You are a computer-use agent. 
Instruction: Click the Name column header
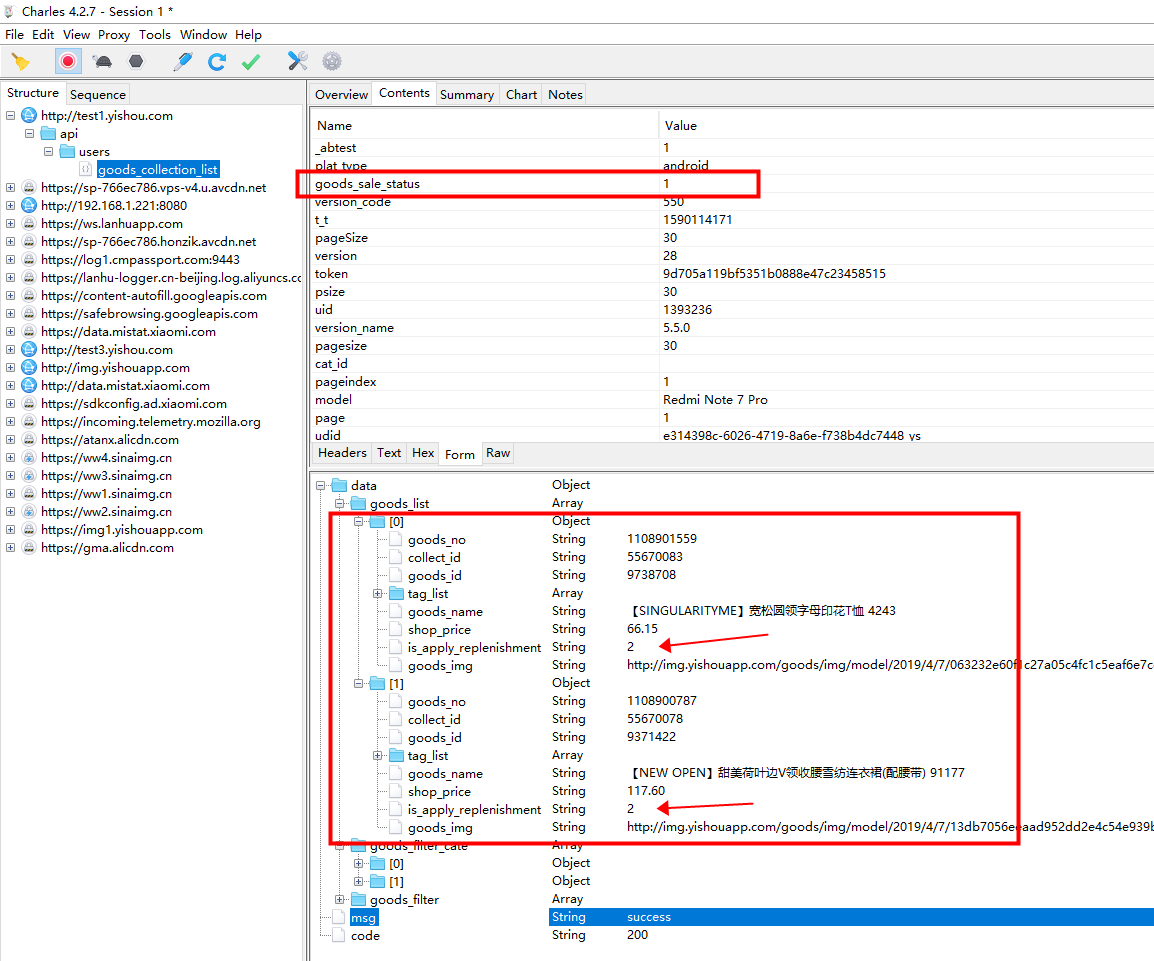484,126
